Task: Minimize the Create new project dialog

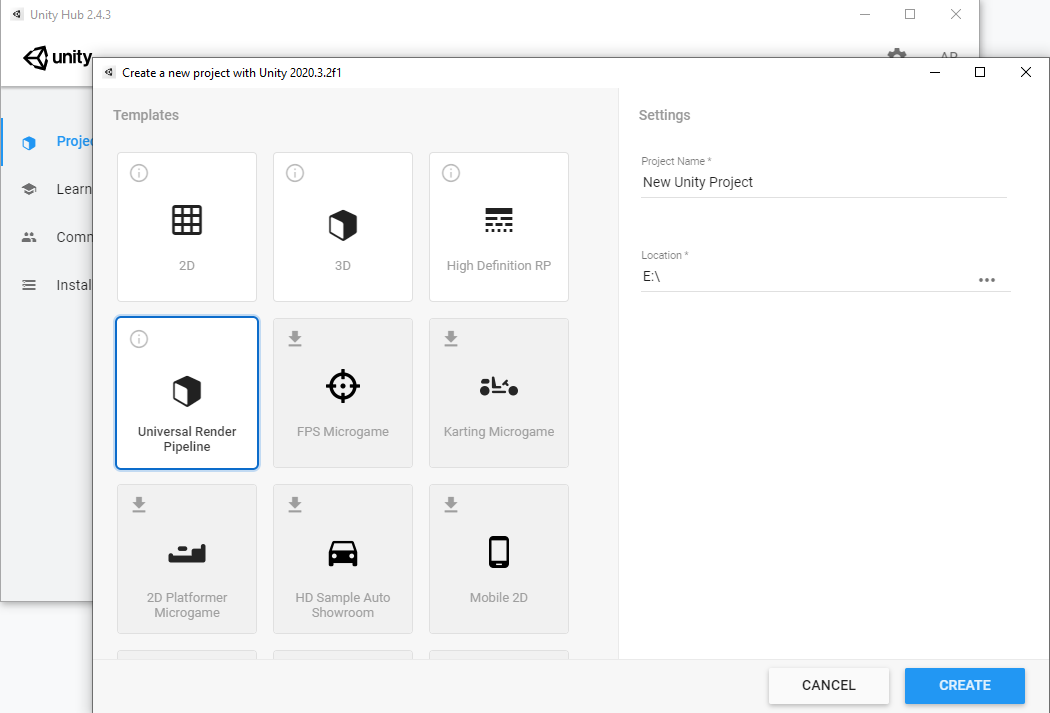Action: click(x=935, y=72)
